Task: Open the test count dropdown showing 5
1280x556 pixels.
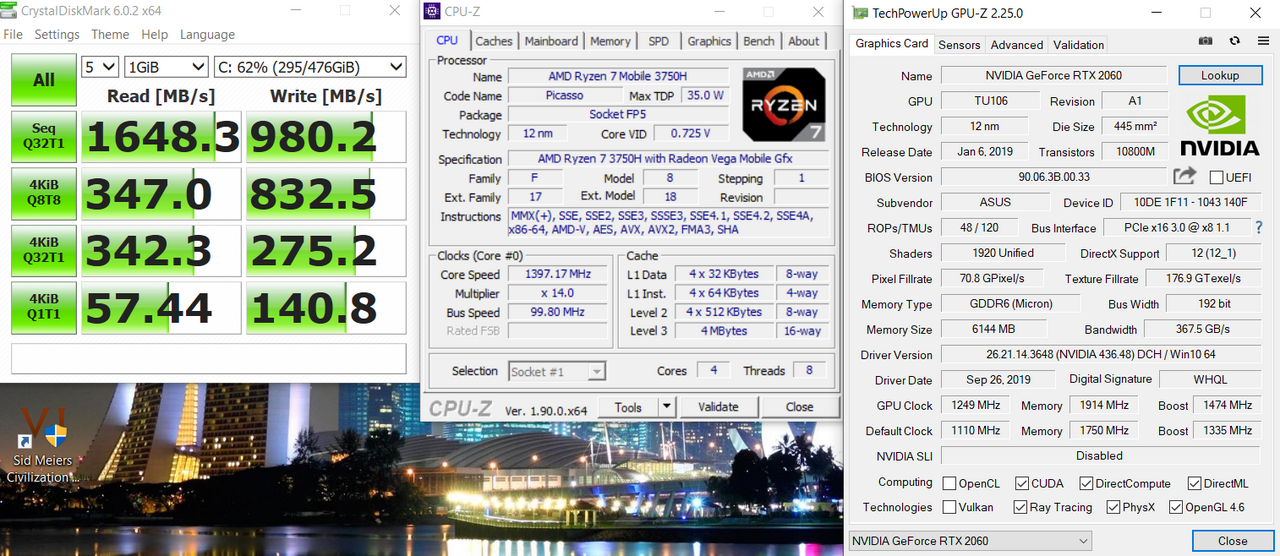Action: pos(100,67)
